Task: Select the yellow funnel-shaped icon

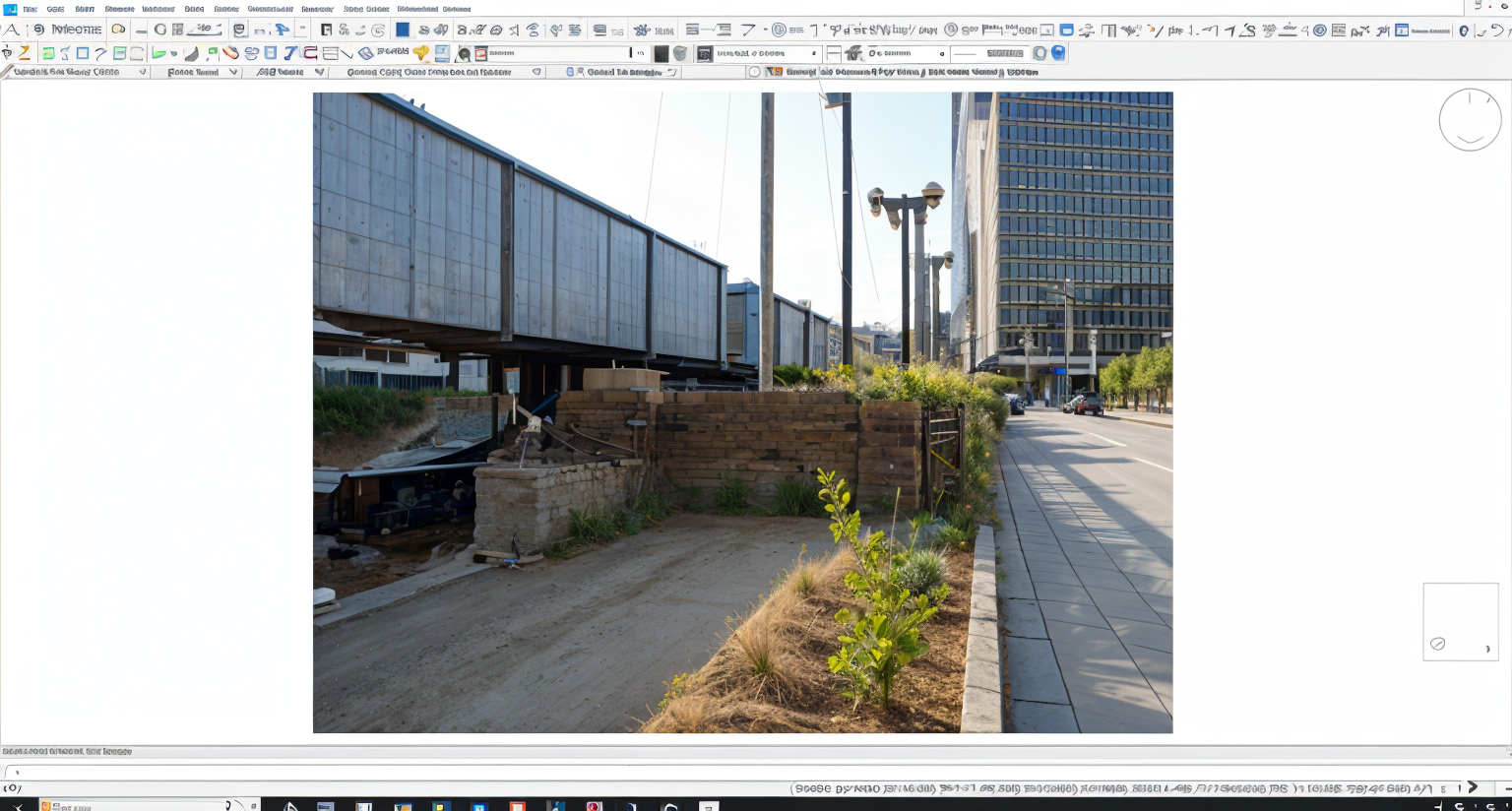Action: (x=421, y=53)
